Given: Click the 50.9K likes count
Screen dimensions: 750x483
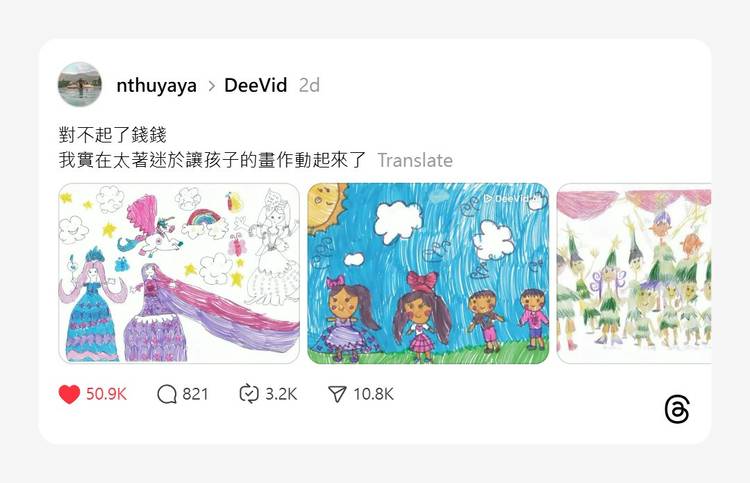Looking at the screenshot, I should [x=106, y=394].
